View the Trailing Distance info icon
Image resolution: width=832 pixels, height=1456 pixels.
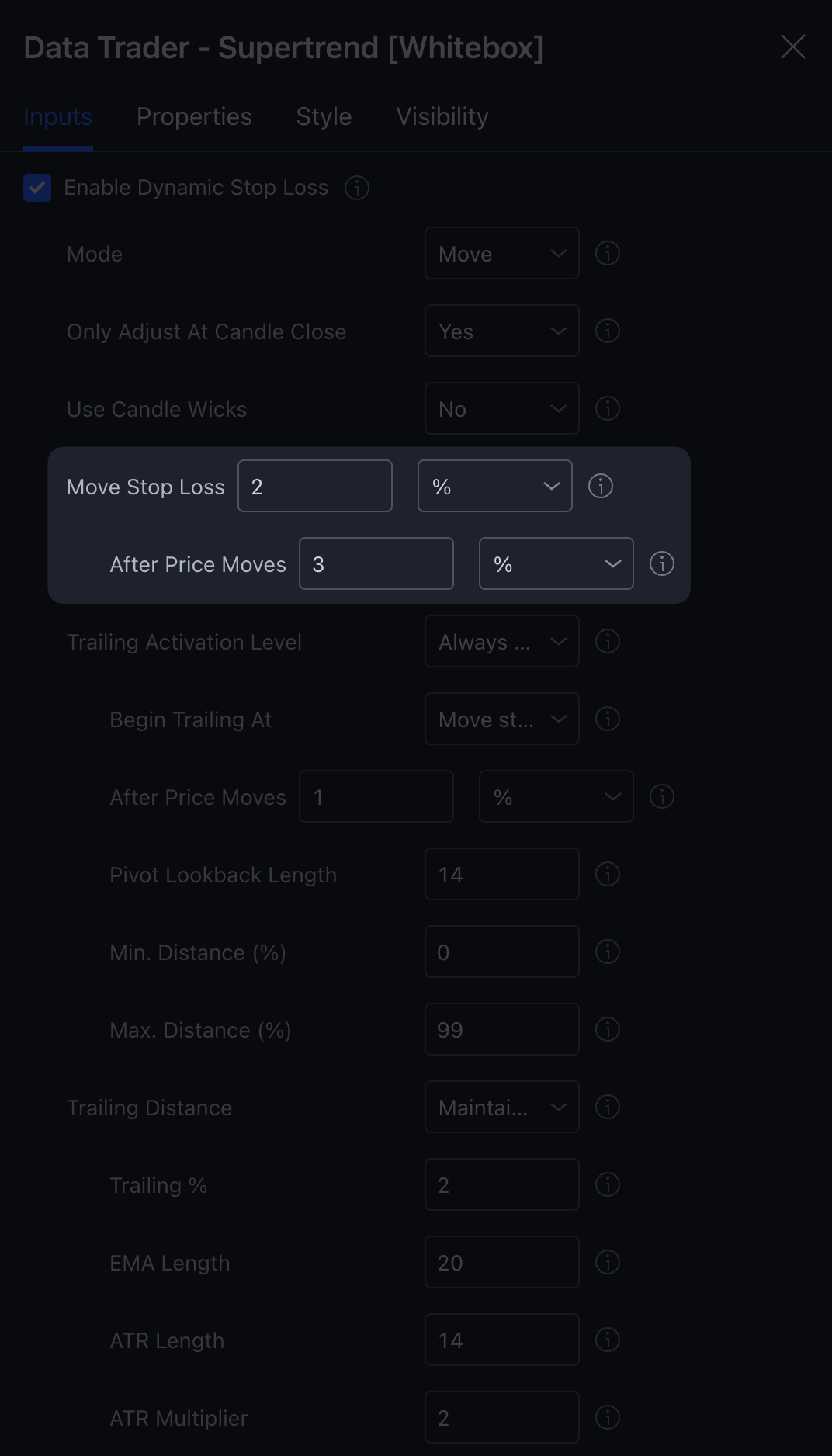tap(608, 1107)
